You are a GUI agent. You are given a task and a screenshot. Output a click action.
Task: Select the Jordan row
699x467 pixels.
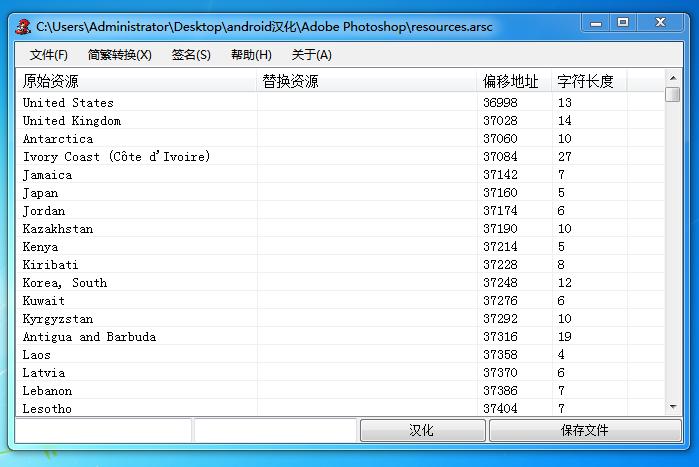[340, 211]
